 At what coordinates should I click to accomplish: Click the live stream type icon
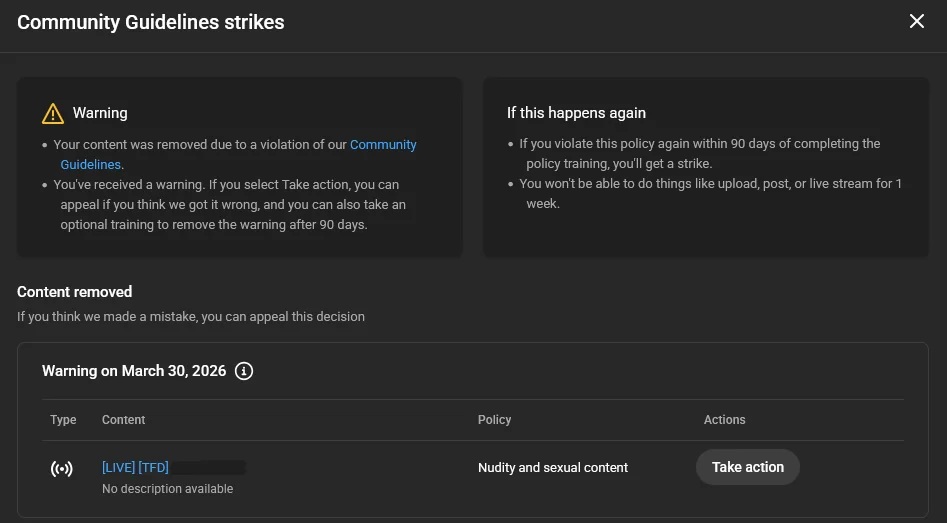click(x=62, y=469)
